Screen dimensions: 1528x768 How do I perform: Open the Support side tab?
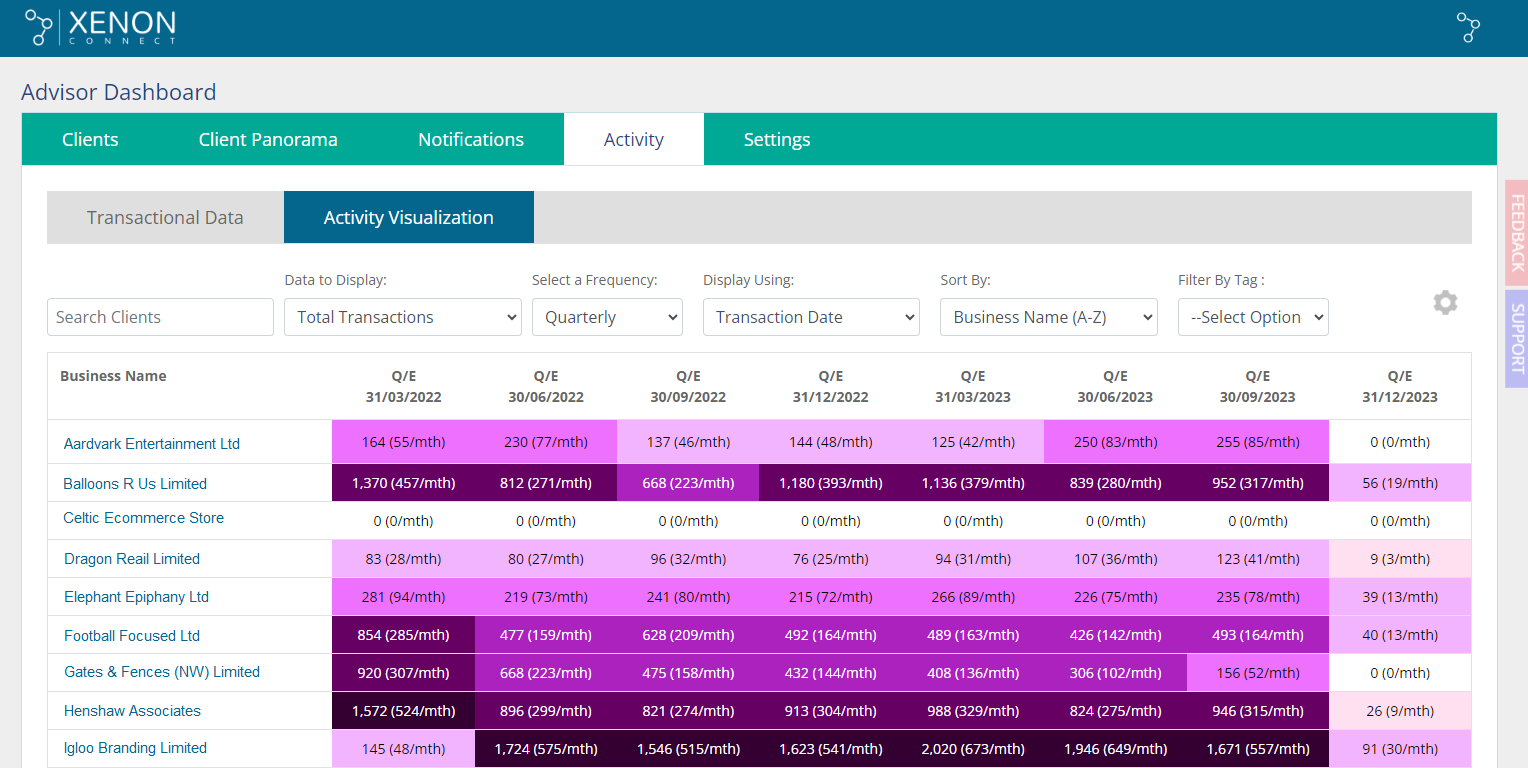1516,339
